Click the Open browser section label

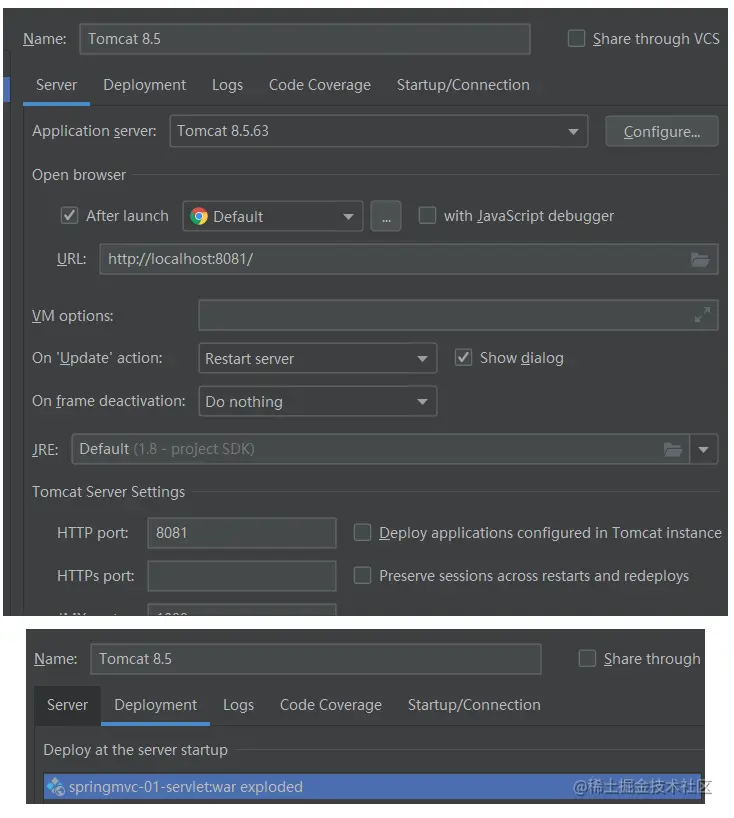79,175
